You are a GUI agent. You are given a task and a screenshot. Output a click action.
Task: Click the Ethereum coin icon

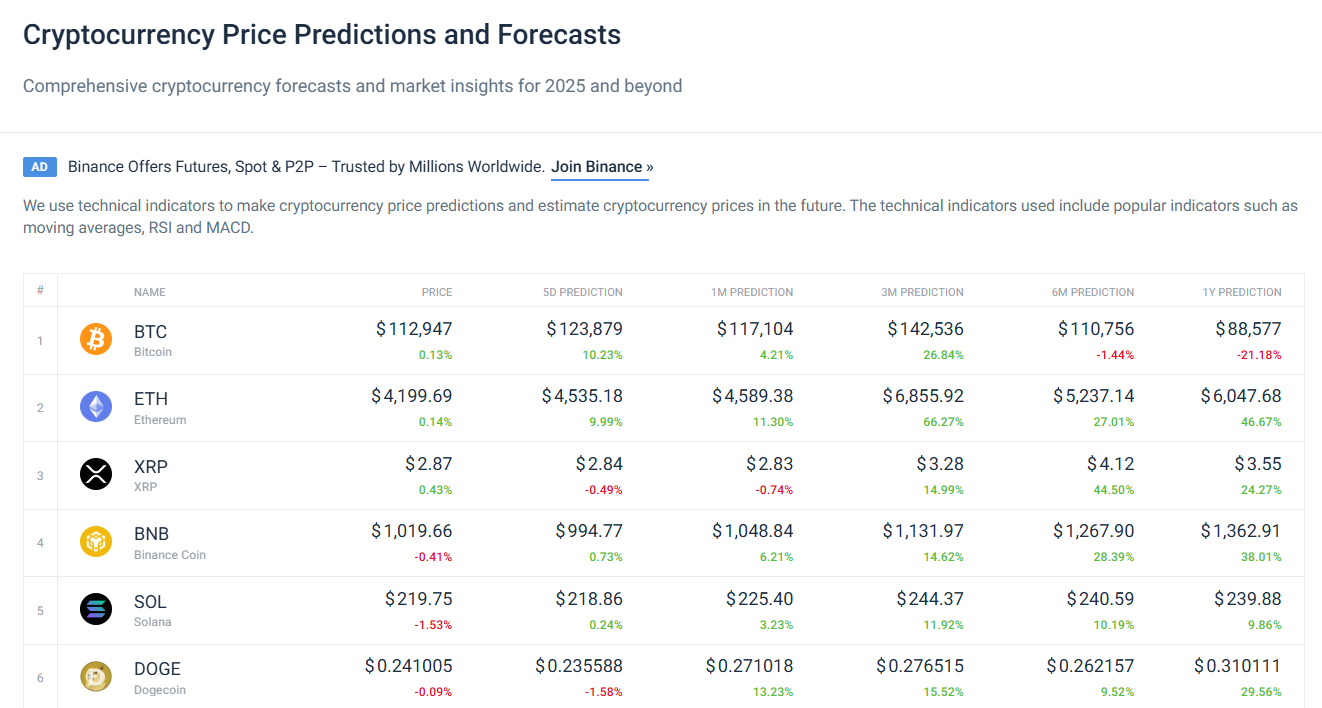tap(96, 407)
